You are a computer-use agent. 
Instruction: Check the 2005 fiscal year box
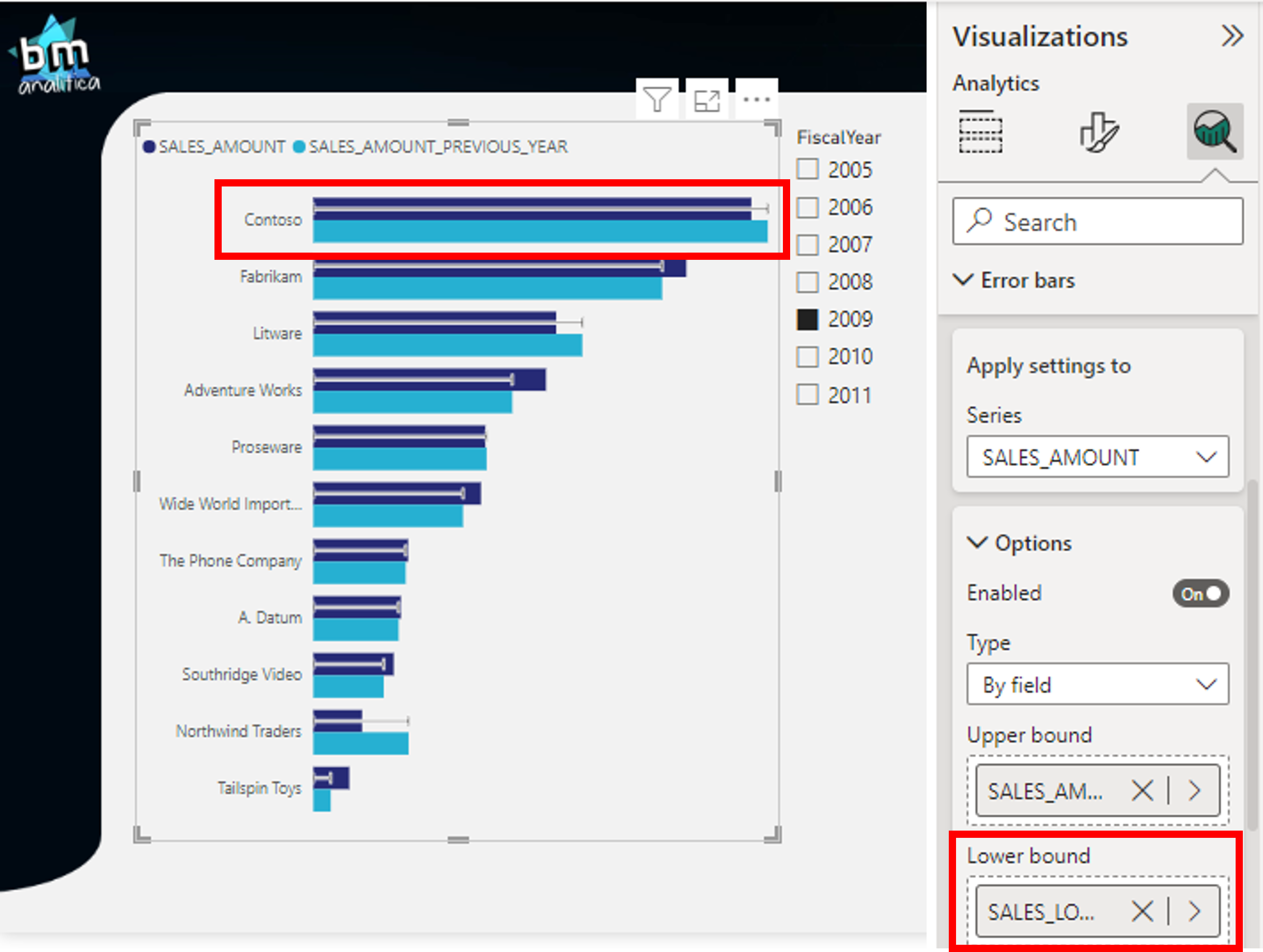pyautogui.click(x=807, y=169)
